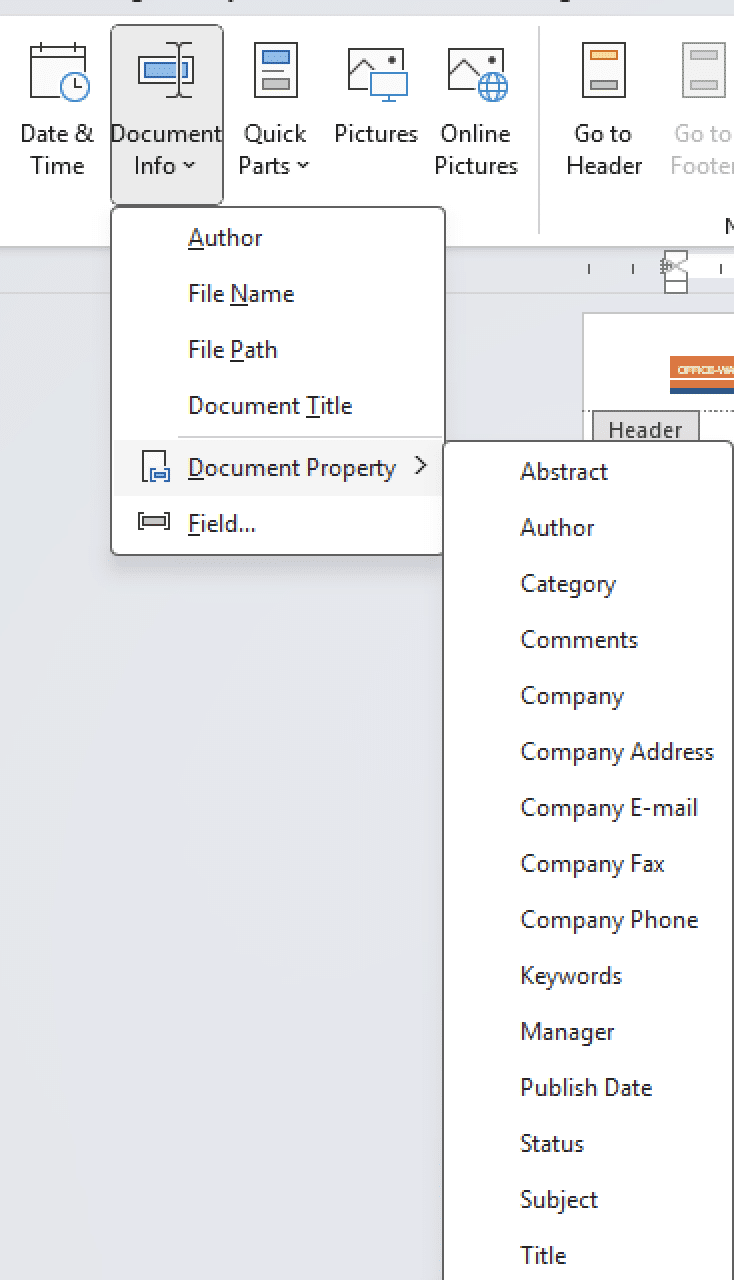
Task: Choose Author from Document Info menu
Action: pyautogui.click(x=225, y=238)
